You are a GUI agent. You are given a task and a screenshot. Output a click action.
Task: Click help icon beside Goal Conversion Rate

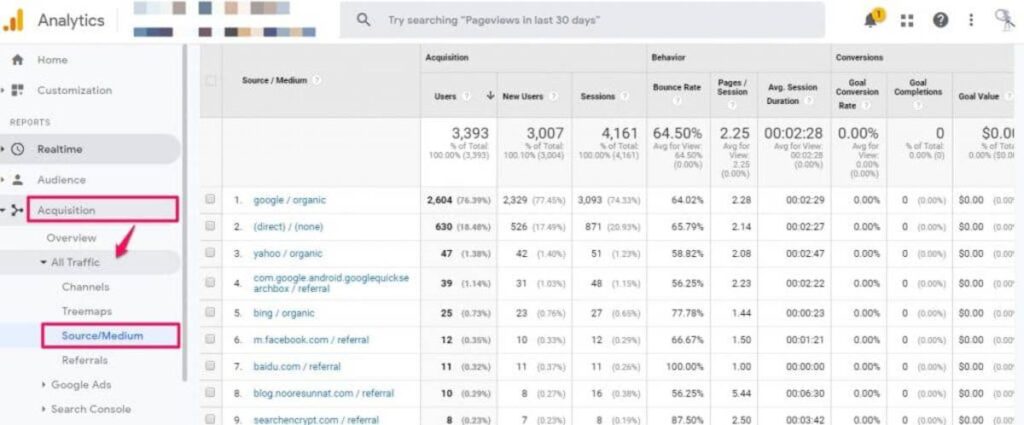(x=865, y=106)
